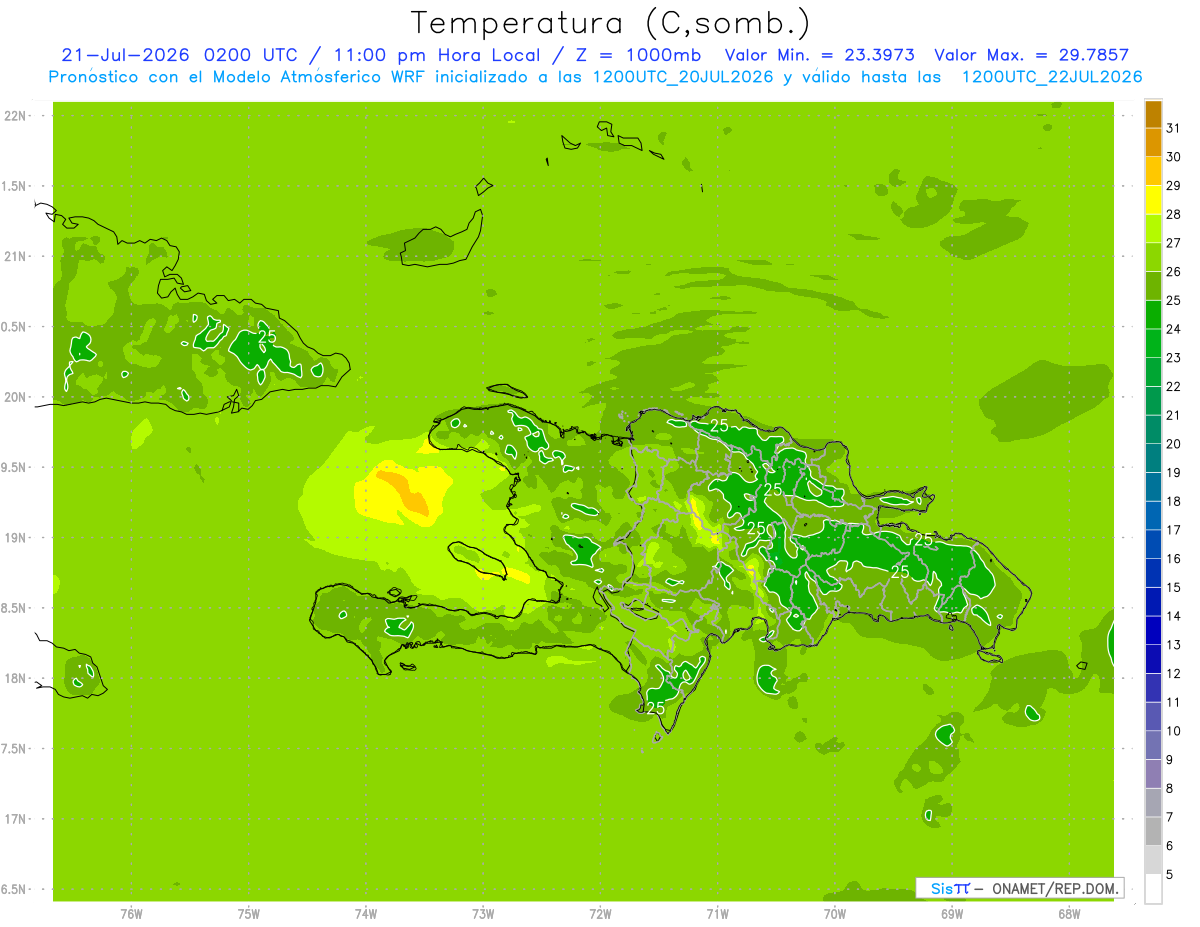Click the "Temperatura (C,somb.)" chart title
The height and width of the screenshot is (927, 1200).
pyautogui.click(x=611, y=23)
